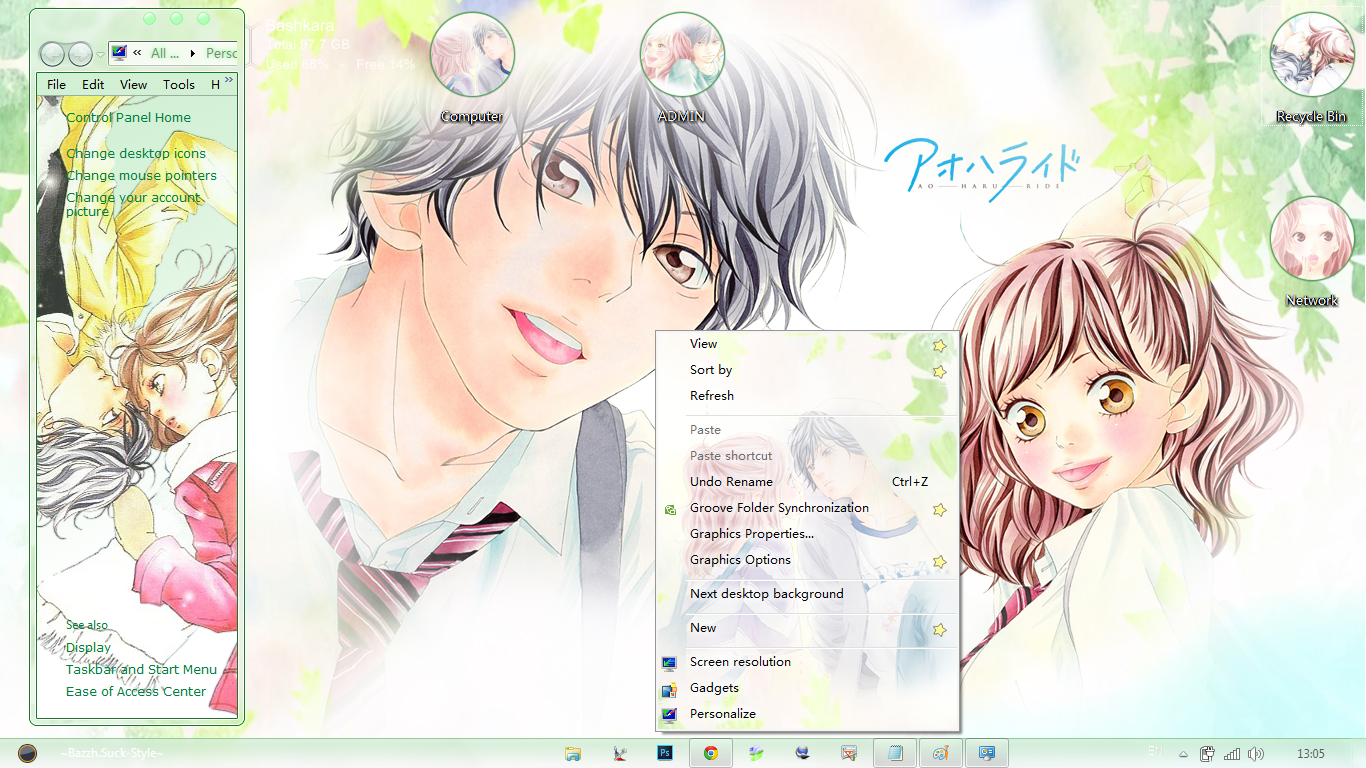This screenshot has width=1366, height=768.
Task: Open the Personalization taskbar window
Action: 987,753
